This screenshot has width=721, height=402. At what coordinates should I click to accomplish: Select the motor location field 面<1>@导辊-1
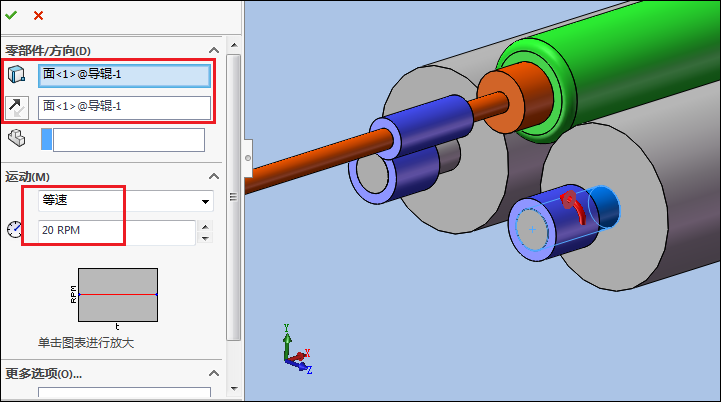point(124,75)
